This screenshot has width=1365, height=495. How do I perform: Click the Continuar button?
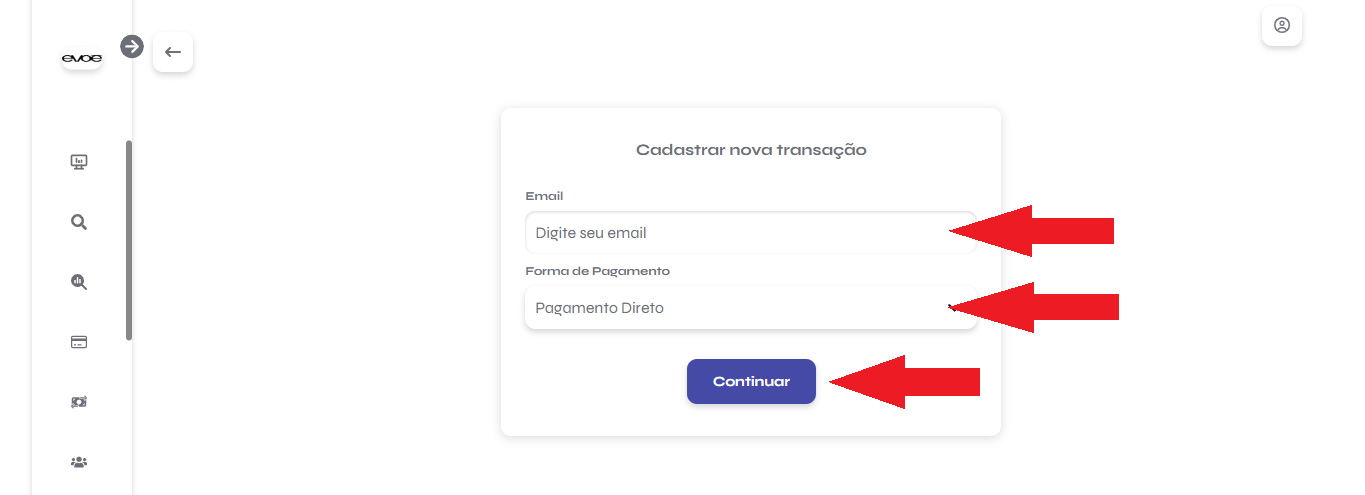[751, 381]
